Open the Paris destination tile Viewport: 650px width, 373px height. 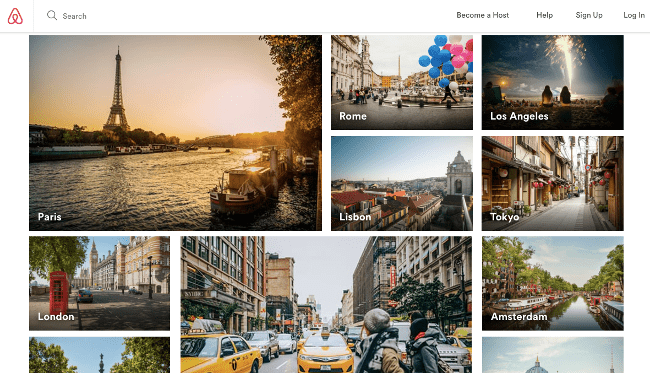[175, 133]
